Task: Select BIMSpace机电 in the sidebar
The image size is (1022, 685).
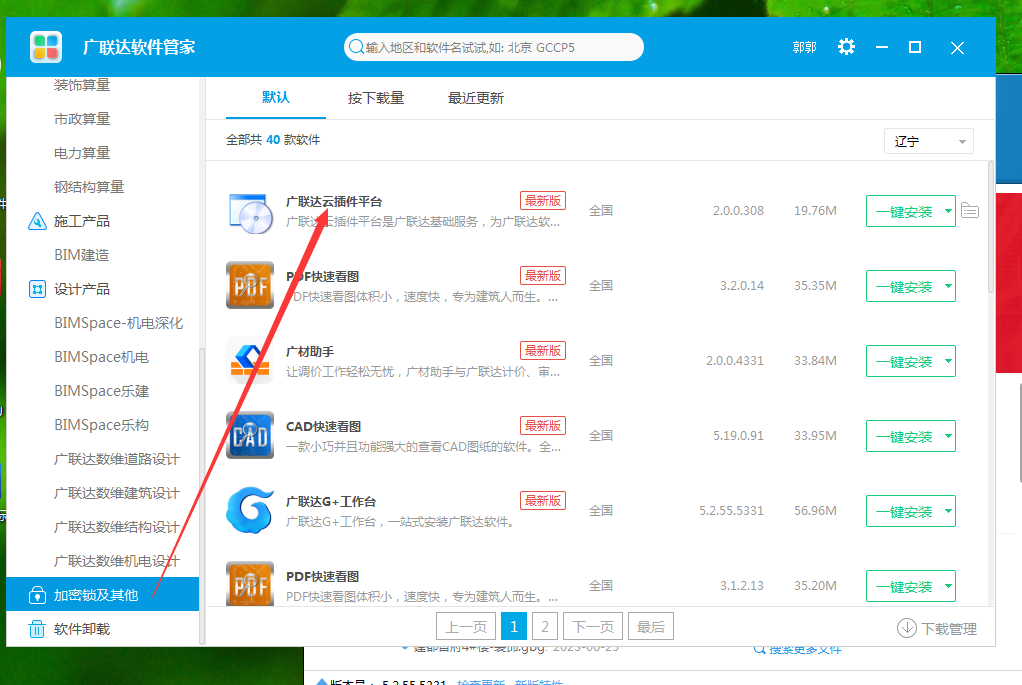Action: point(102,357)
